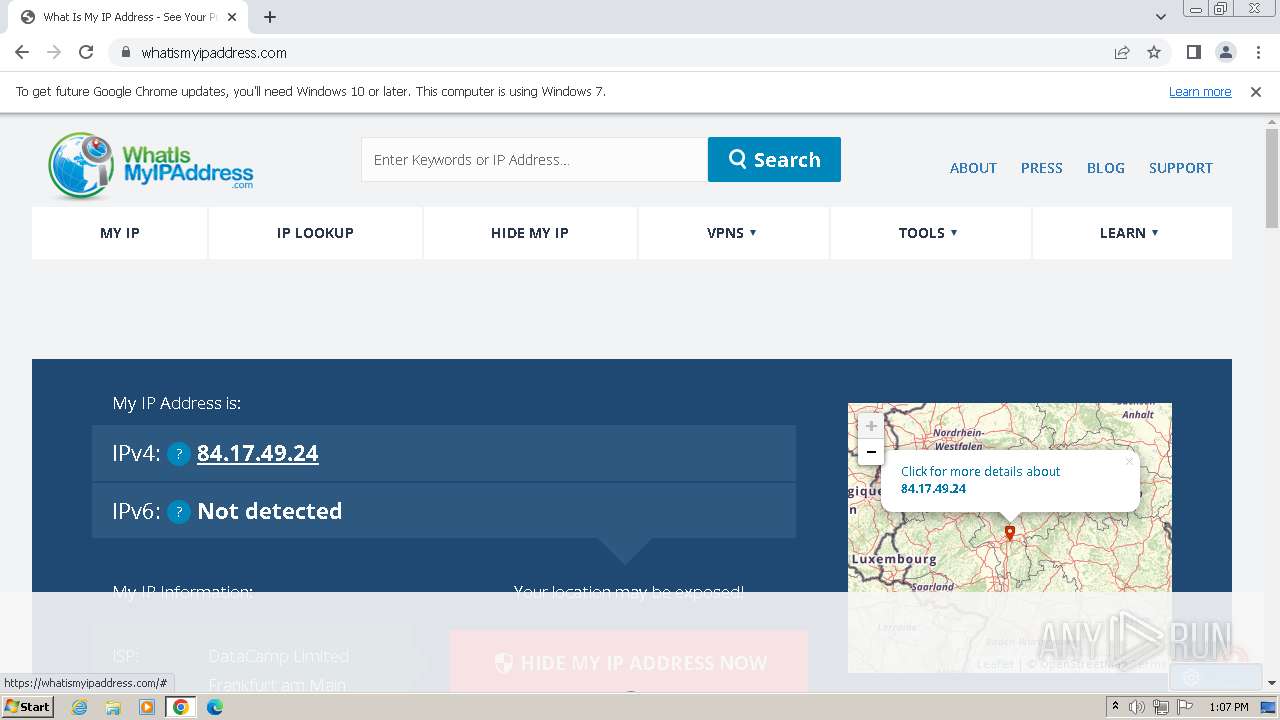
Task: Go forward using the browser arrow
Action: (x=54, y=53)
